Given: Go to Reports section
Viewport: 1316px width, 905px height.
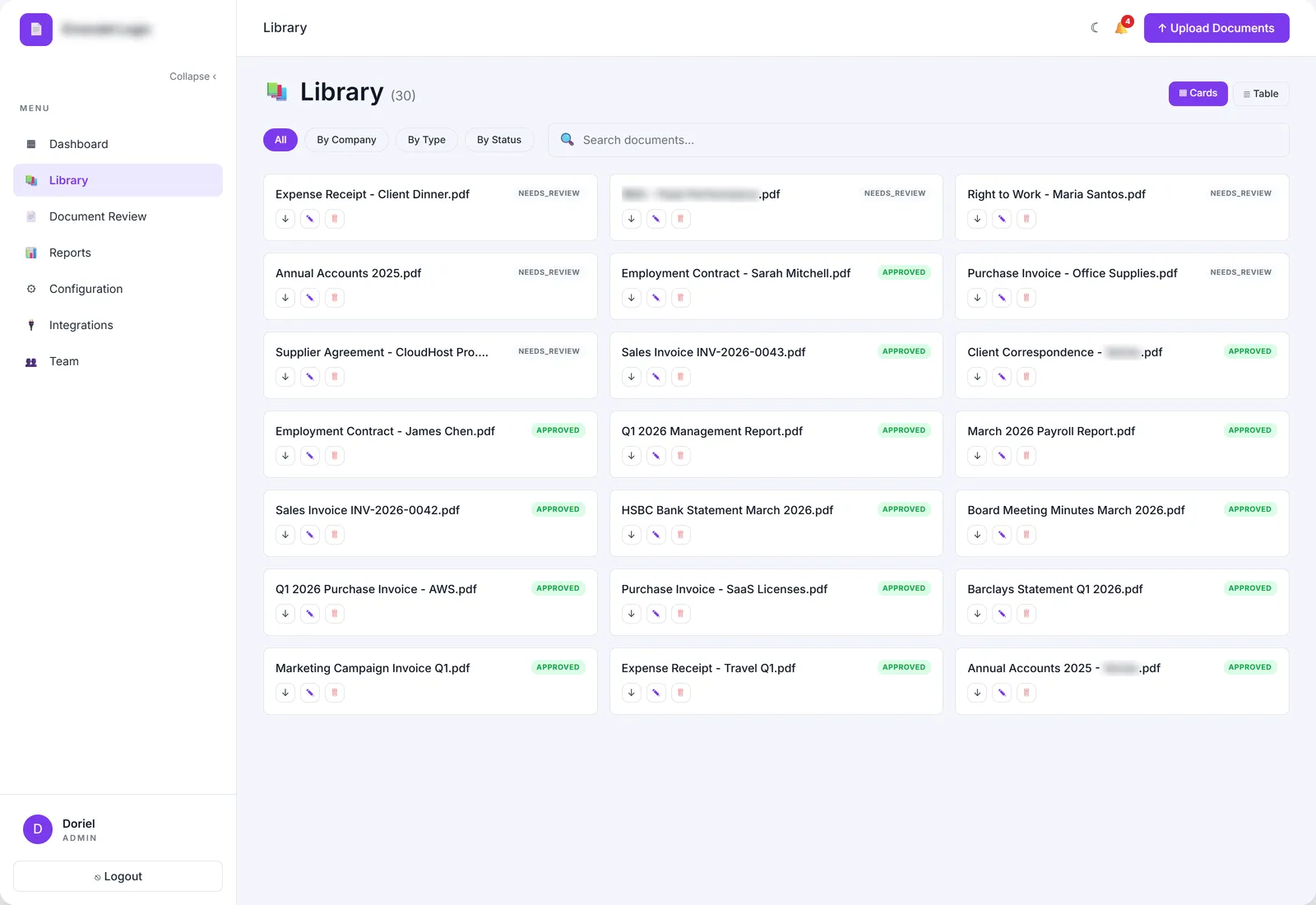Looking at the screenshot, I should click(118, 253).
